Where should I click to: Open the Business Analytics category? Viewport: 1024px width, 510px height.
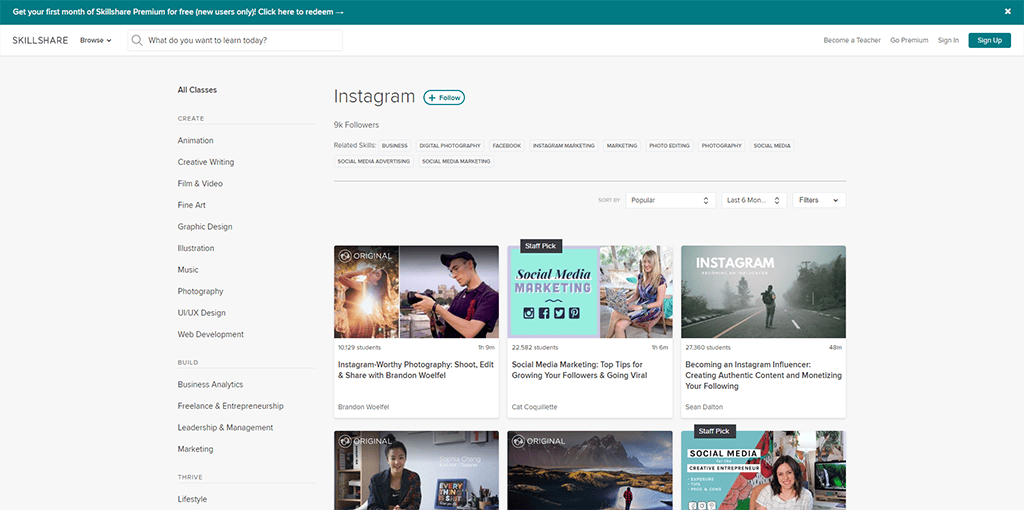(210, 385)
